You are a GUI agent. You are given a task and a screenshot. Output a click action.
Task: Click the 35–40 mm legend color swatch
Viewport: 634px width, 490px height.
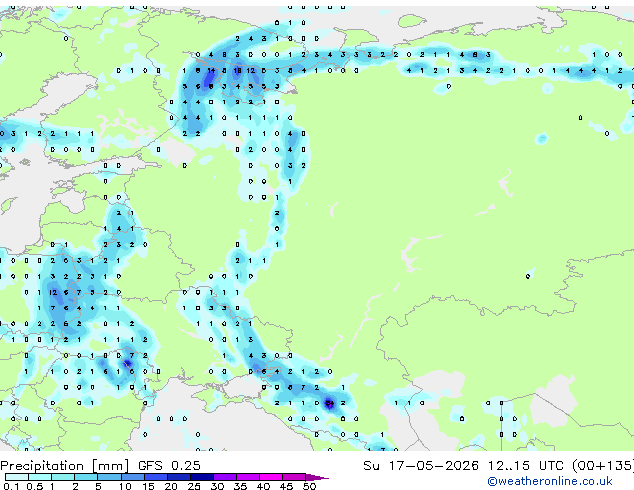247,477
